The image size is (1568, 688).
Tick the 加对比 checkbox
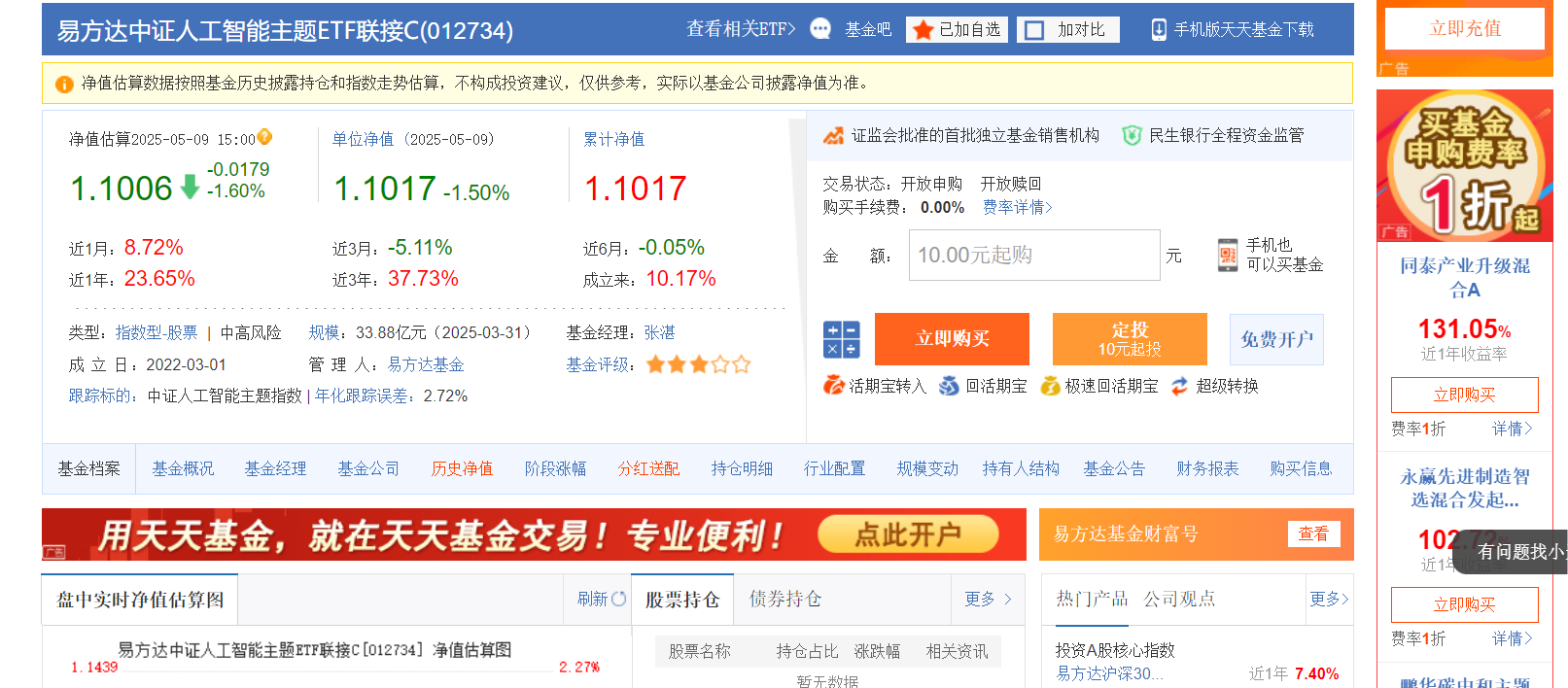1035,30
